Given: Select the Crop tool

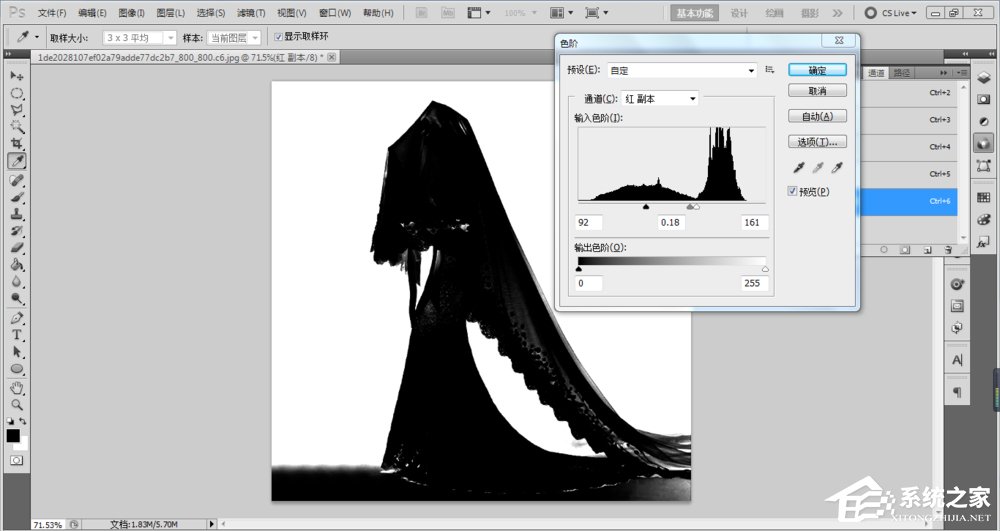Looking at the screenshot, I should (17, 144).
